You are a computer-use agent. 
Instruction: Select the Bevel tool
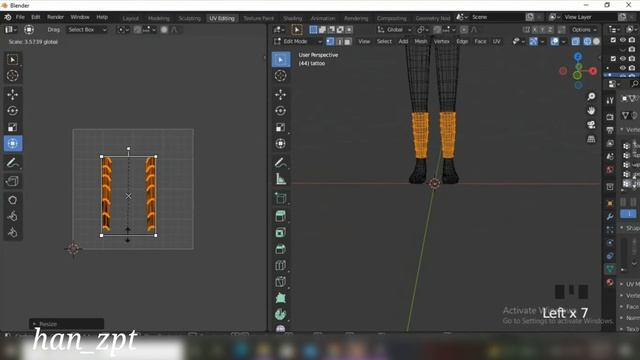(281, 249)
